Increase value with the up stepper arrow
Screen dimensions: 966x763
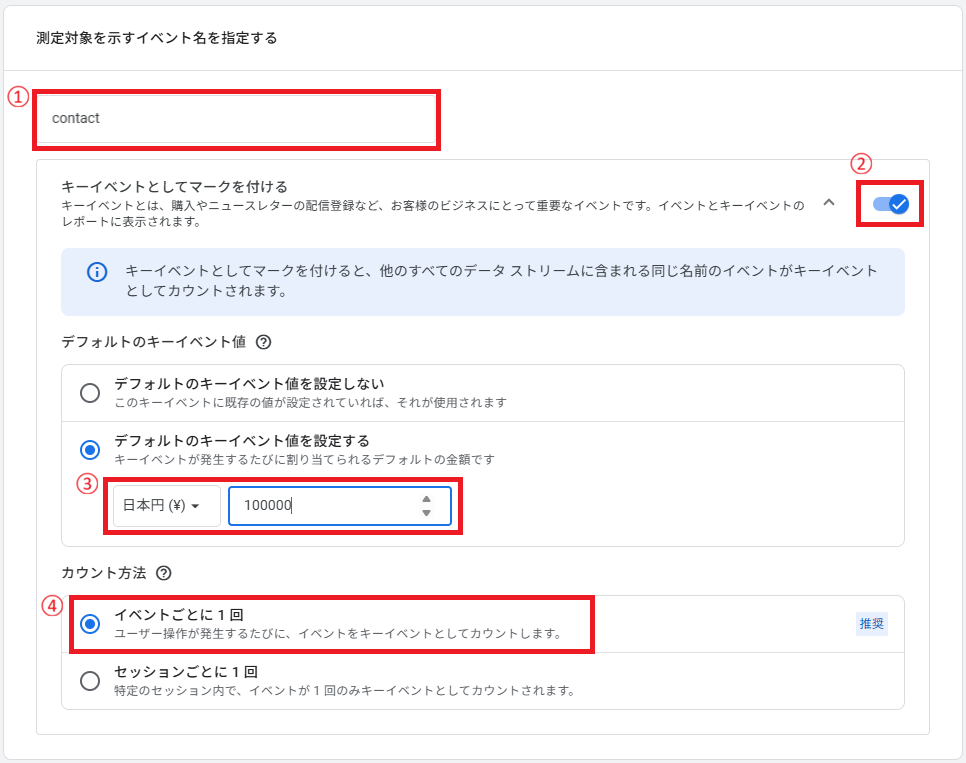[x=426, y=499]
